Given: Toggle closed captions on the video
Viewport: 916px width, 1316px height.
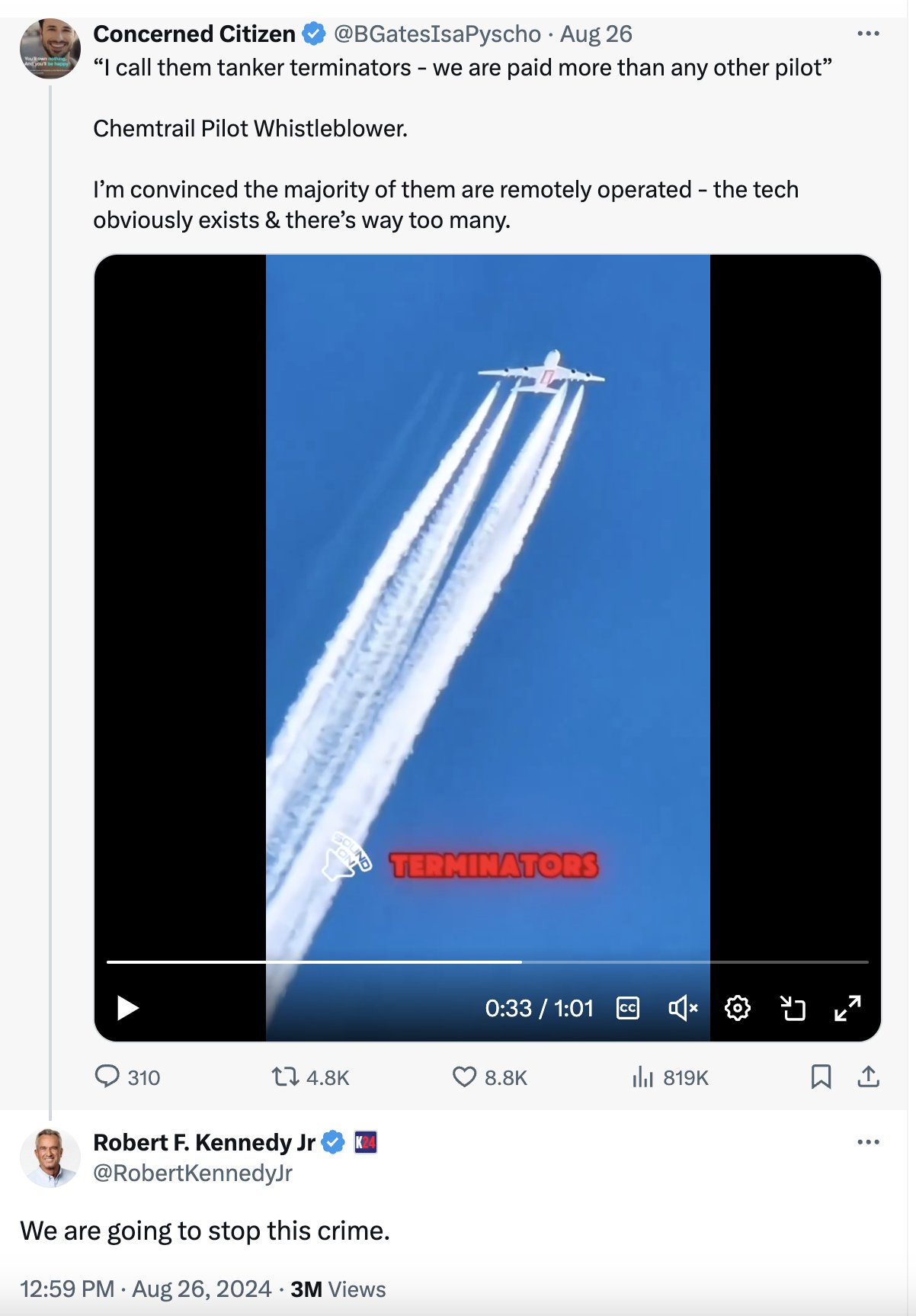Looking at the screenshot, I should (627, 1008).
